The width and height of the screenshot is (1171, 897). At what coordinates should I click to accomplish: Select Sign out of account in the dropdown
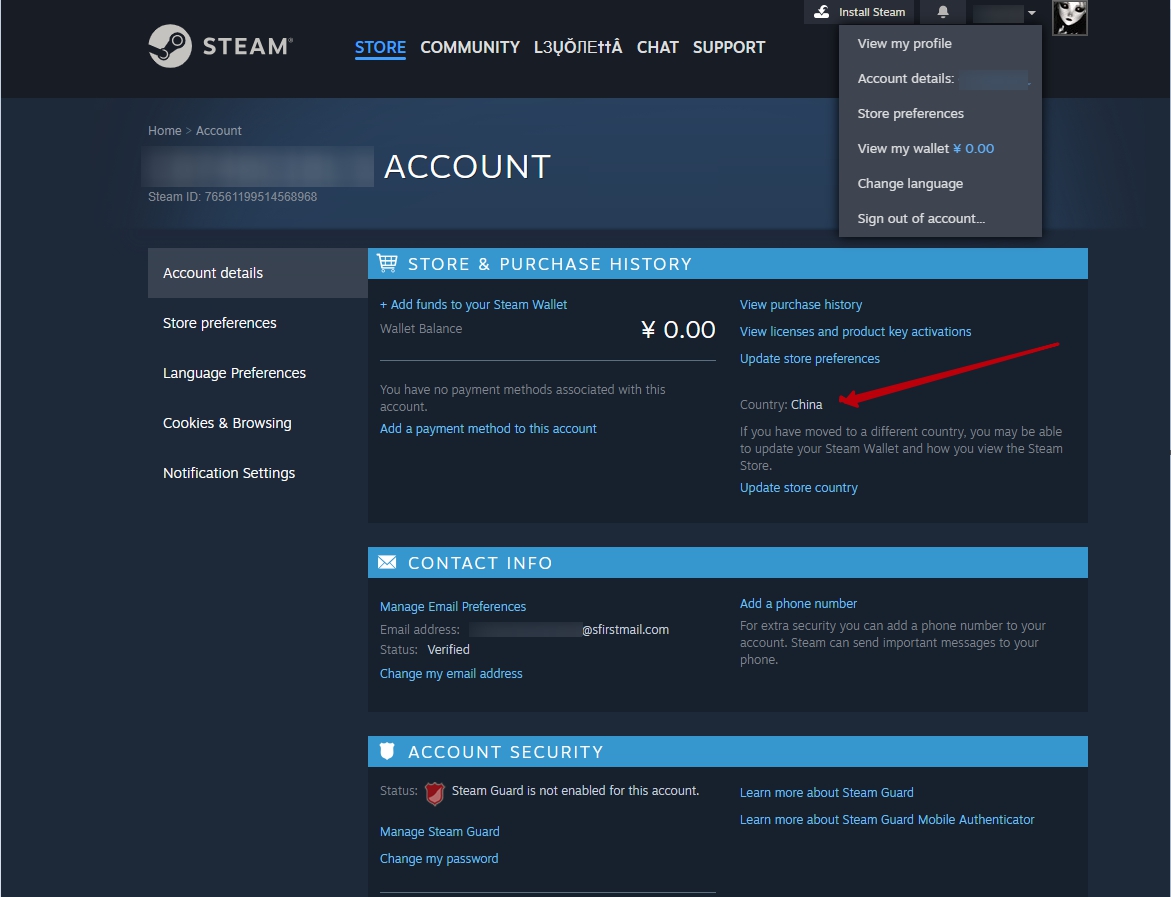click(940, 219)
